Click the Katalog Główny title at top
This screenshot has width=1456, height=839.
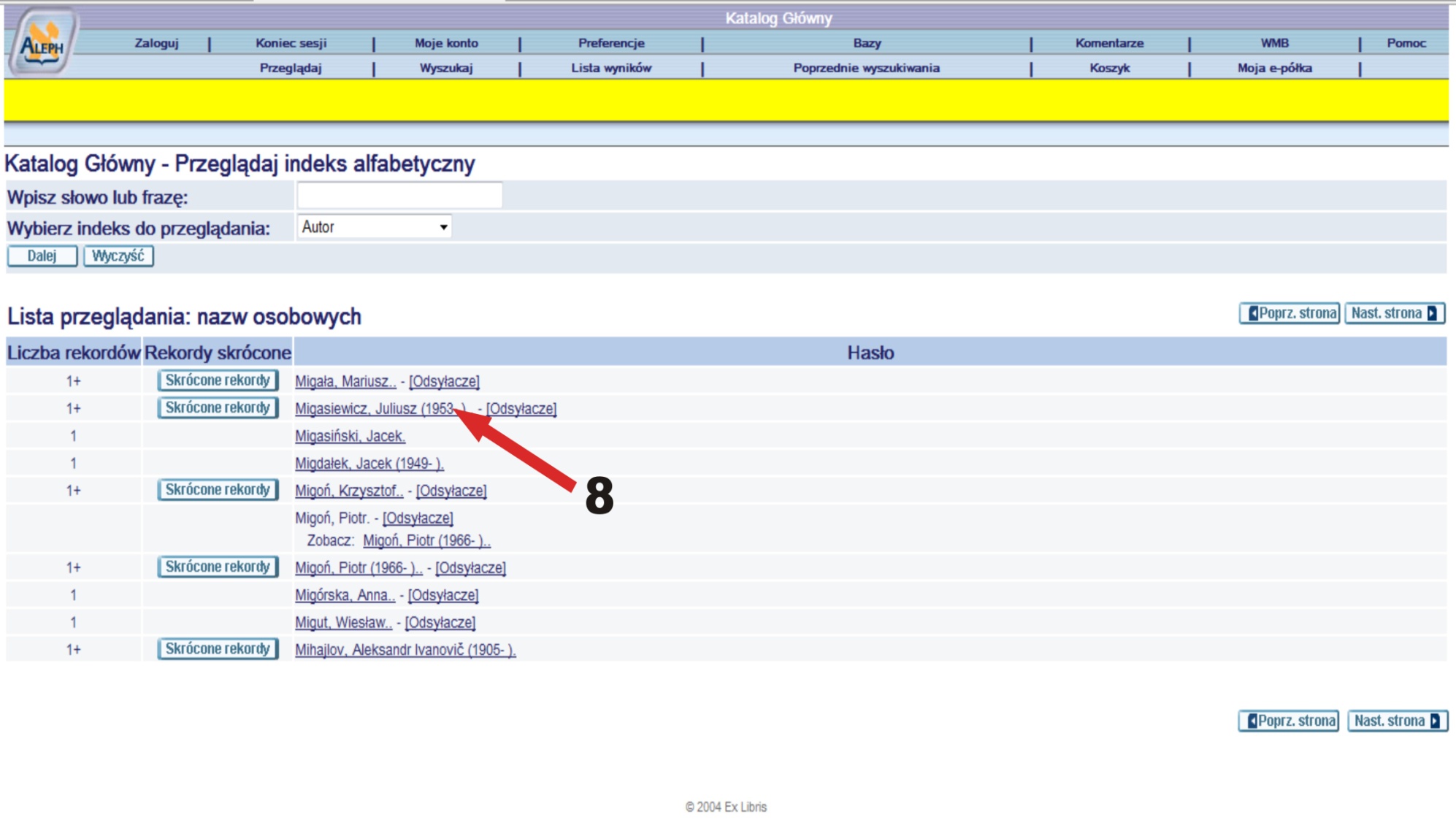click(x=778, y=18)
